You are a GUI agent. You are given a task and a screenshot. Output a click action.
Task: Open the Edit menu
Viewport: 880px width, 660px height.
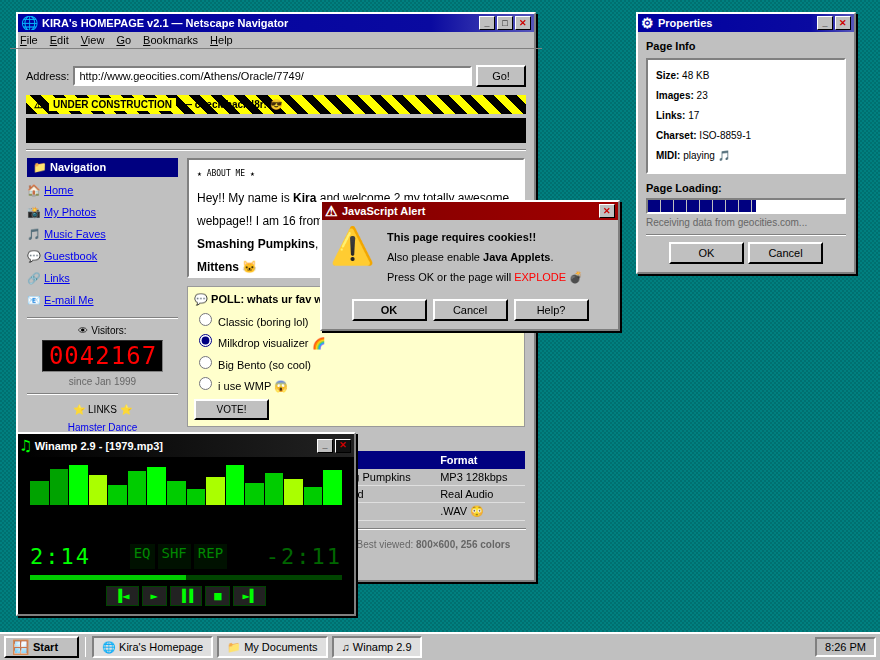(59, 40)
